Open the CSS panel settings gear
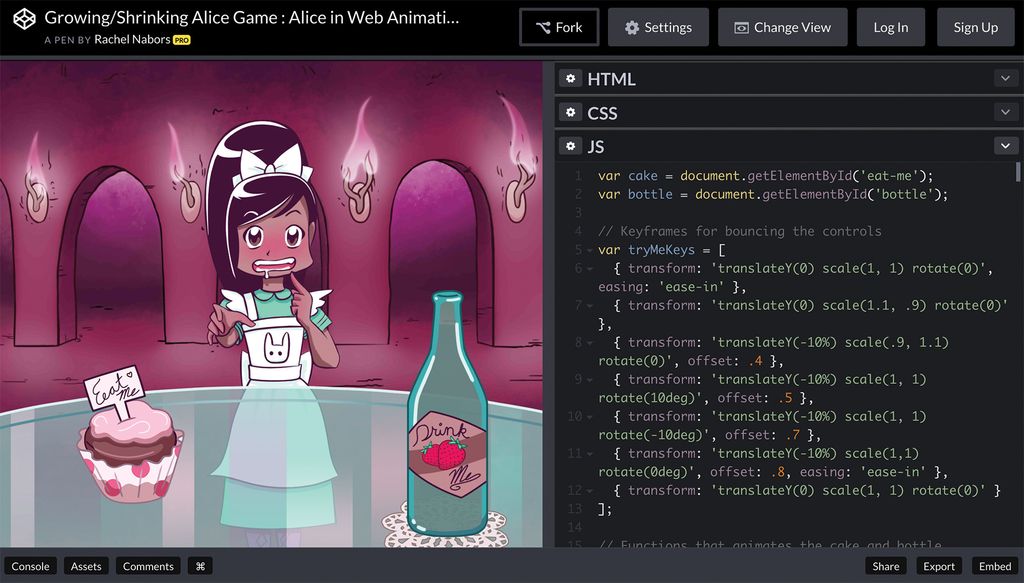 click(x=570, y=112)
